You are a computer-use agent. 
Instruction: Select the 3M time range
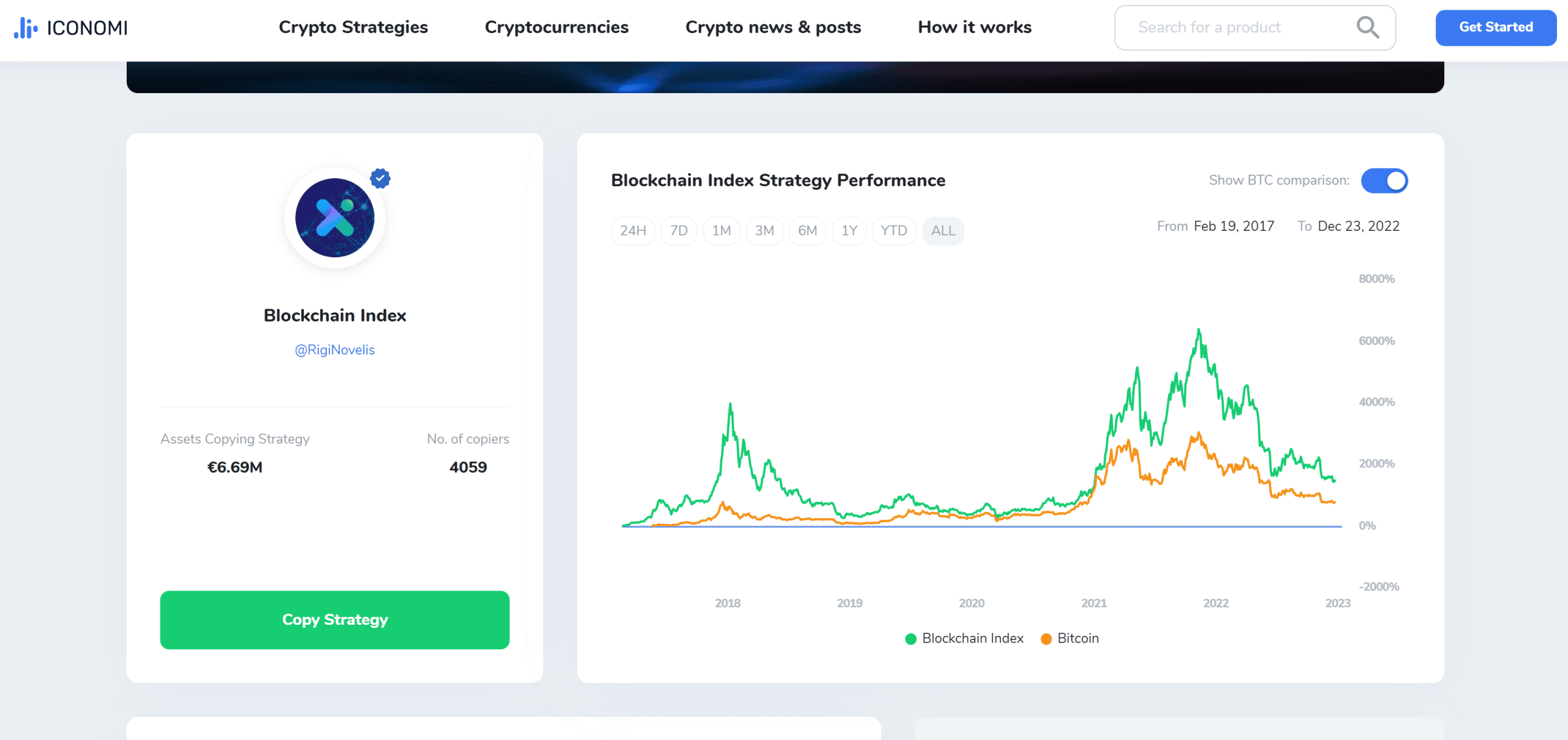(764, 231)
